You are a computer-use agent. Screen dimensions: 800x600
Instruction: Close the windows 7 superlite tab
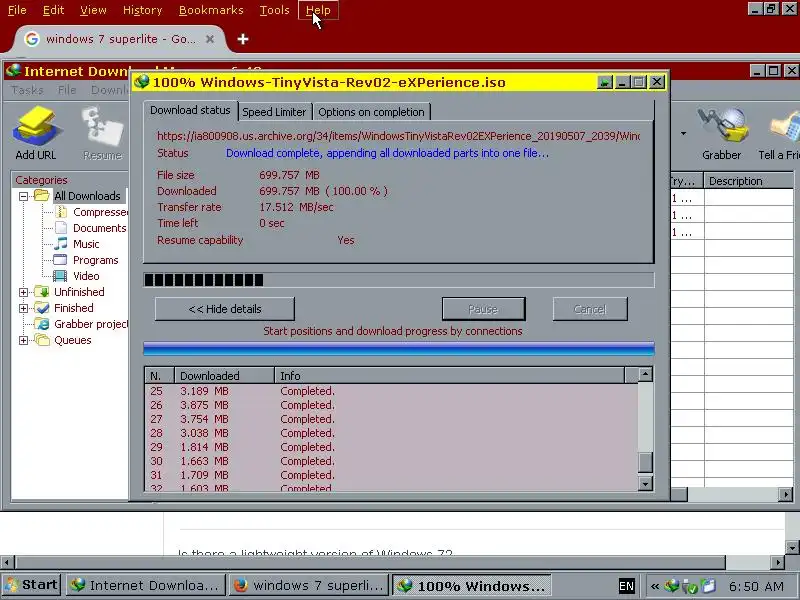click(210, 39)
